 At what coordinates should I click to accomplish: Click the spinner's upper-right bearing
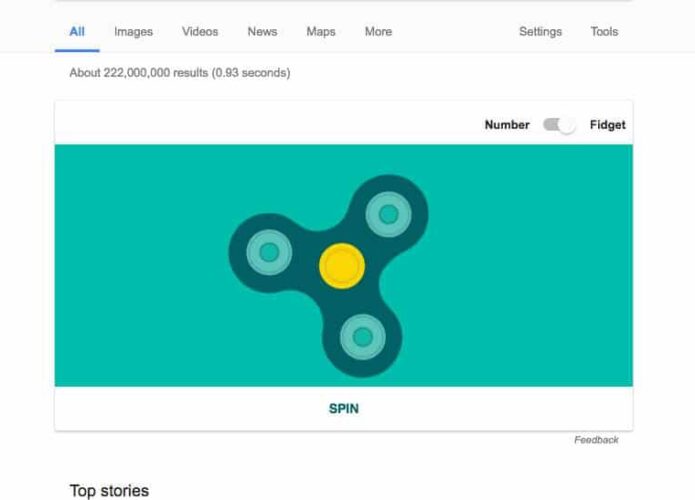pyautogui.click(x=389, y=214)
